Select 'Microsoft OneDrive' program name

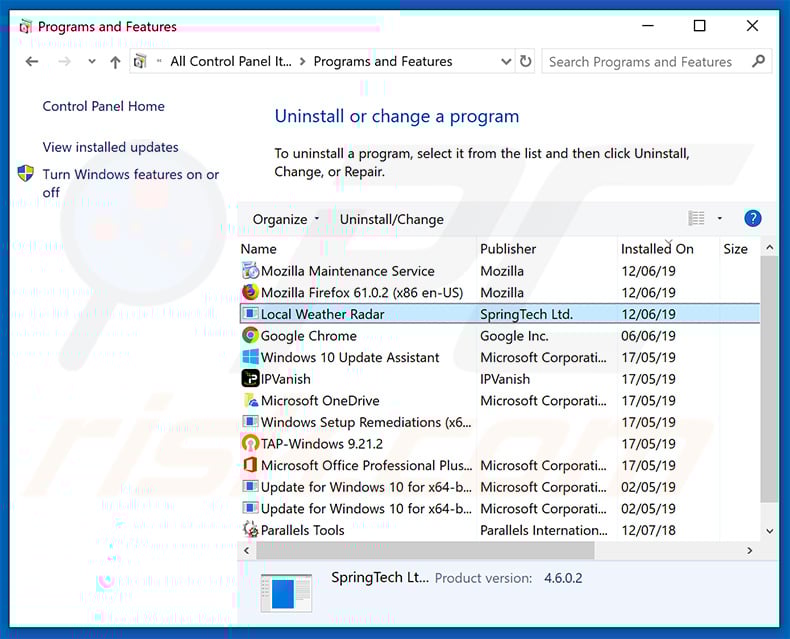point(320,401)
